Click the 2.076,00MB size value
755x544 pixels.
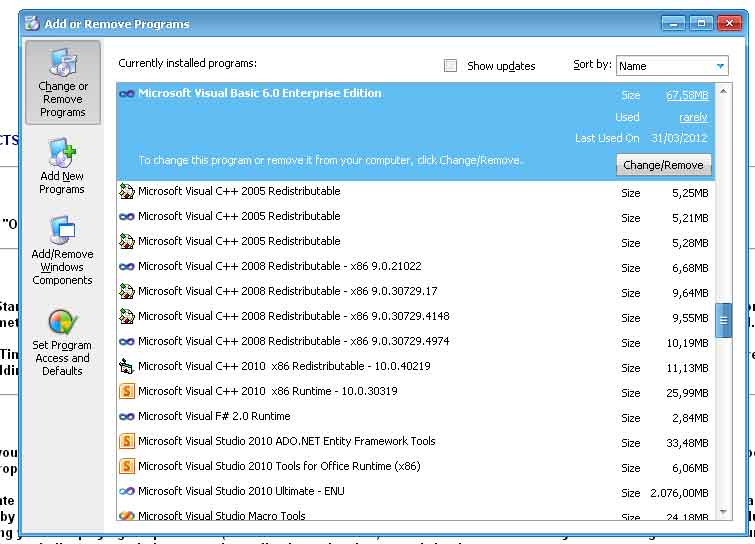[x=679, y=493]
